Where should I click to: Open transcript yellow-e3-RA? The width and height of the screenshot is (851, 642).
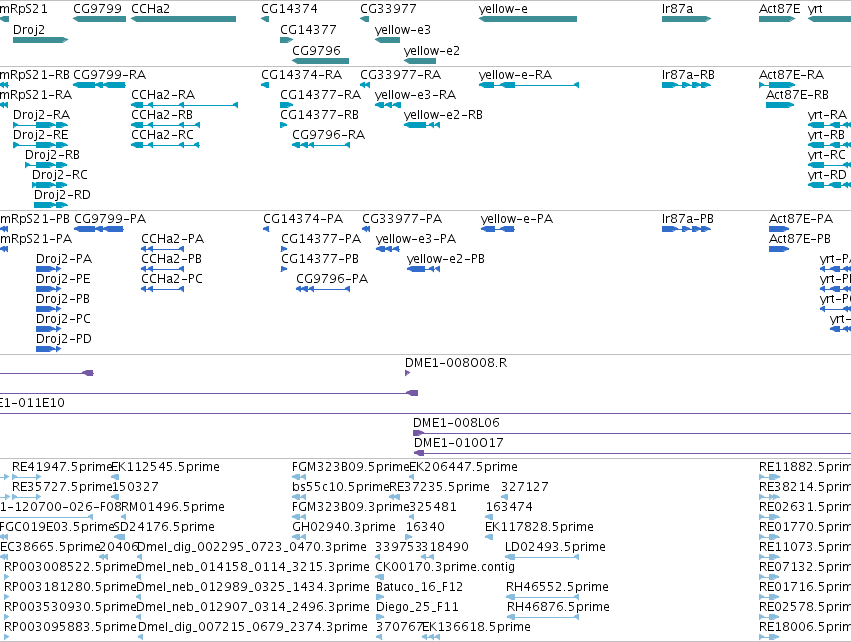(x=416, y=94)
